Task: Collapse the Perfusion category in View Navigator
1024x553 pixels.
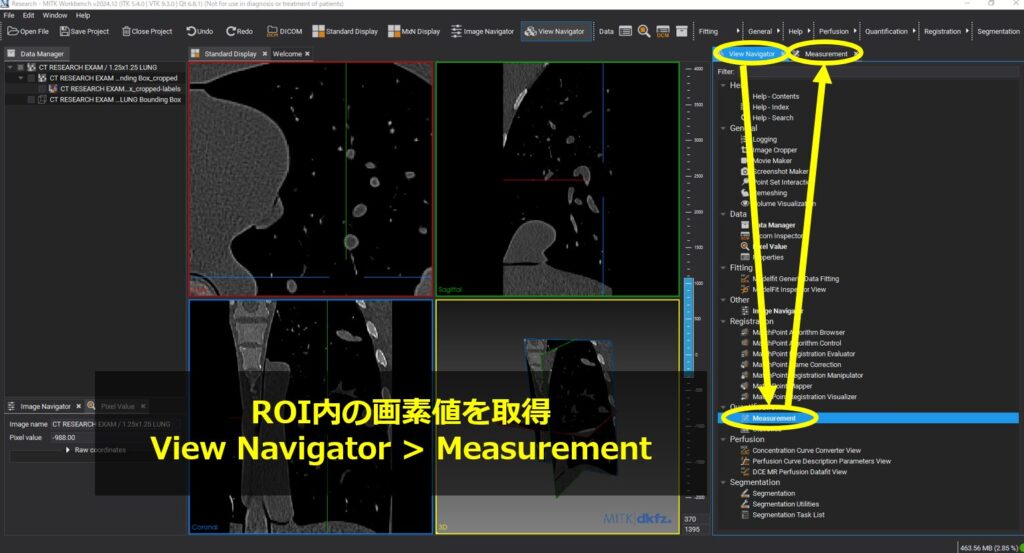Action: [723, 439]
